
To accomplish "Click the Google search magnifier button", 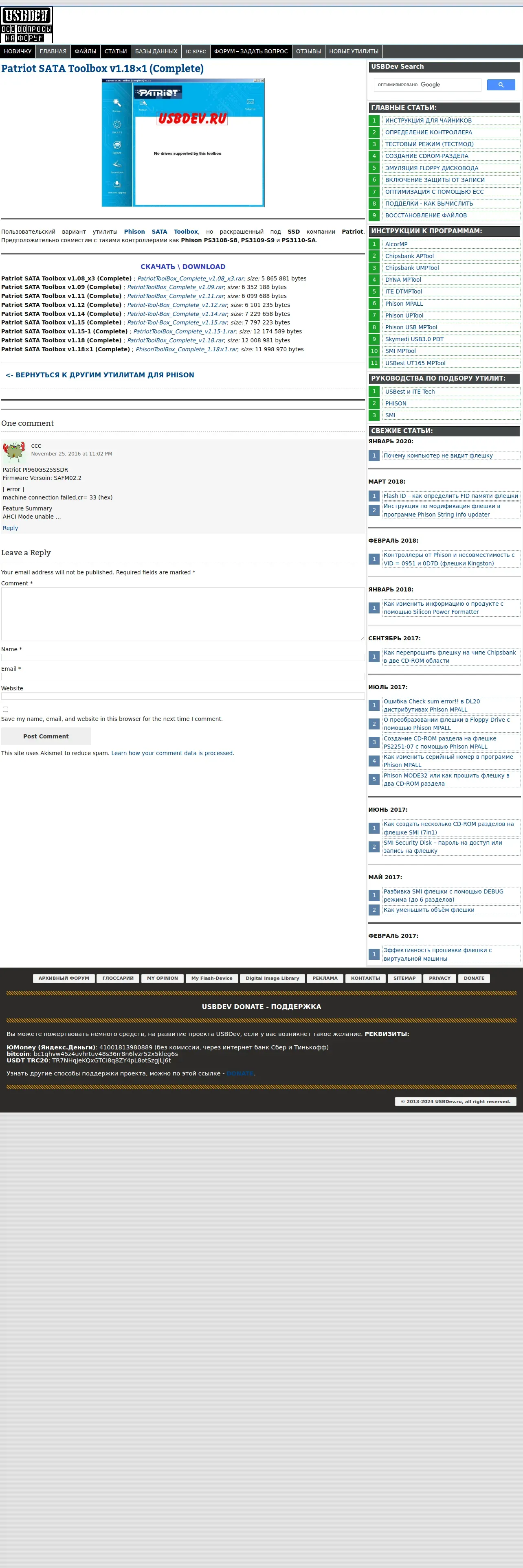I will [x=501, y=85].
